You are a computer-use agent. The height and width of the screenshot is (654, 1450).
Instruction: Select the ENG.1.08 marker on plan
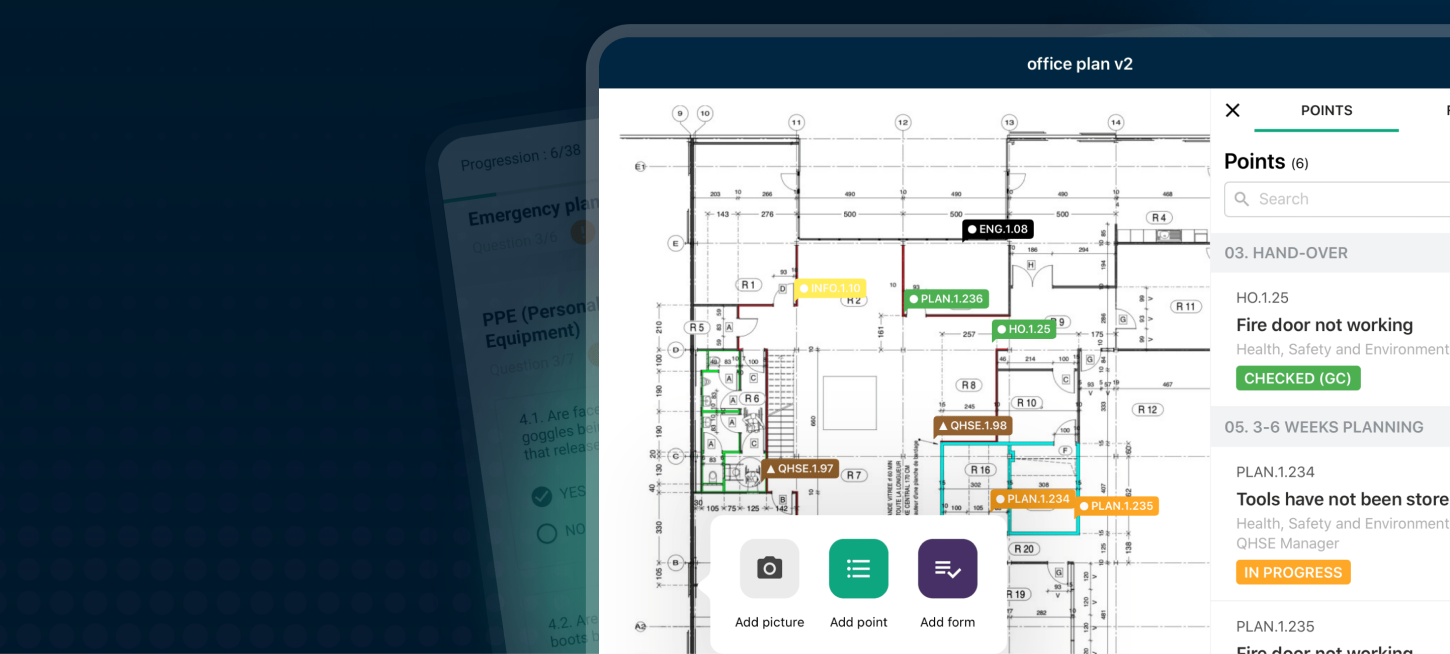pos(997,229)
